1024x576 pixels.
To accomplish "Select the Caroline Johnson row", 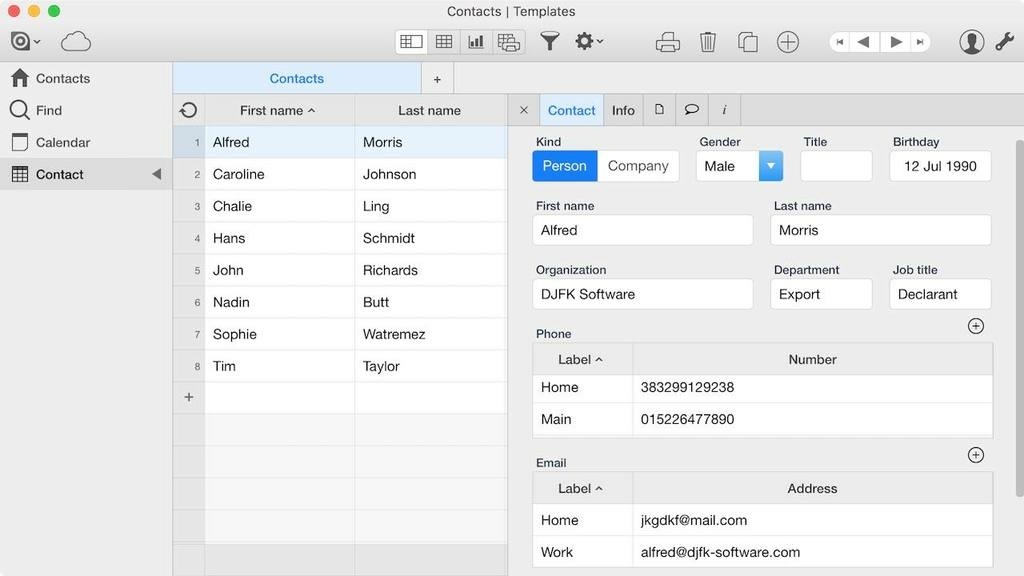I will click(x=340, y=174).
